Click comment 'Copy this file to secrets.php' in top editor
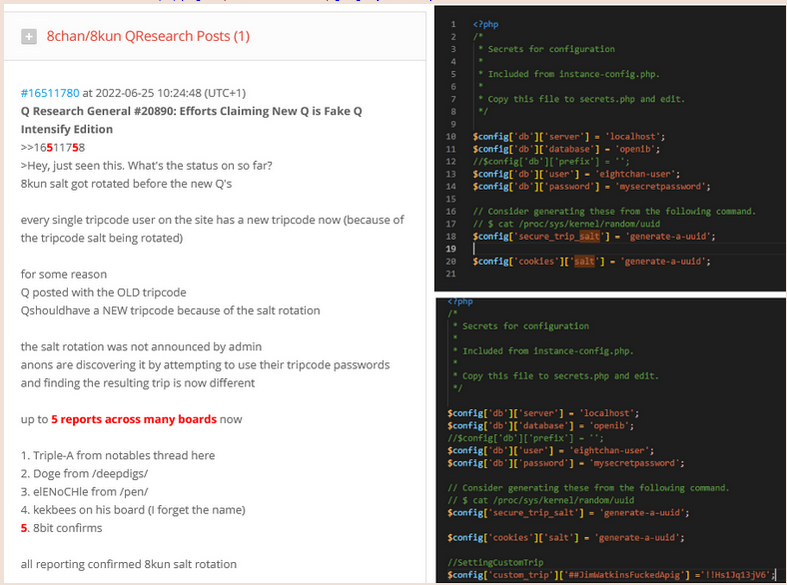Viewport: 787px width, 585px height. (x=586, y=99)
